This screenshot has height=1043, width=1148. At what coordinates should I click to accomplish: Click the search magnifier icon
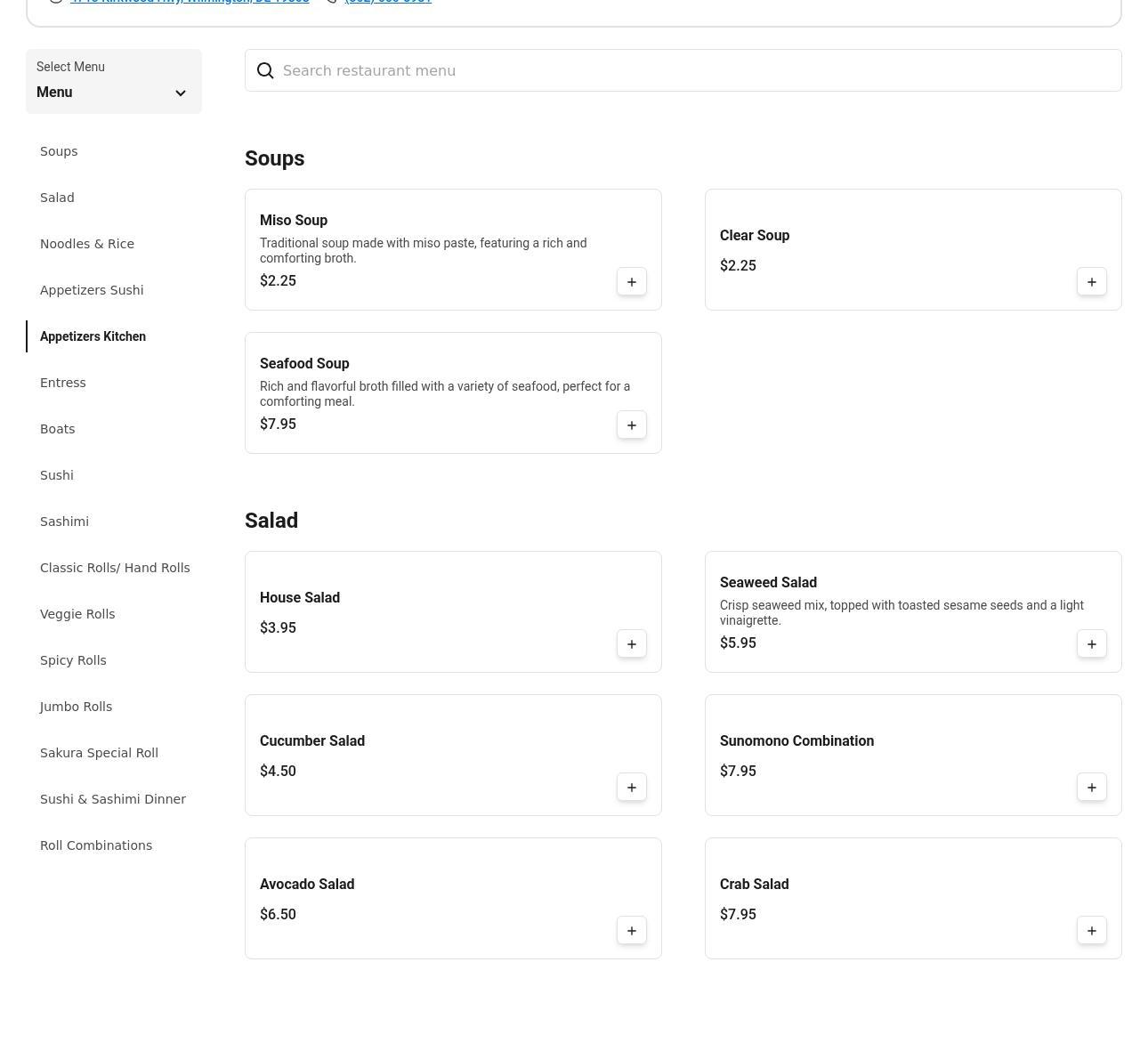tap(265, 71)
